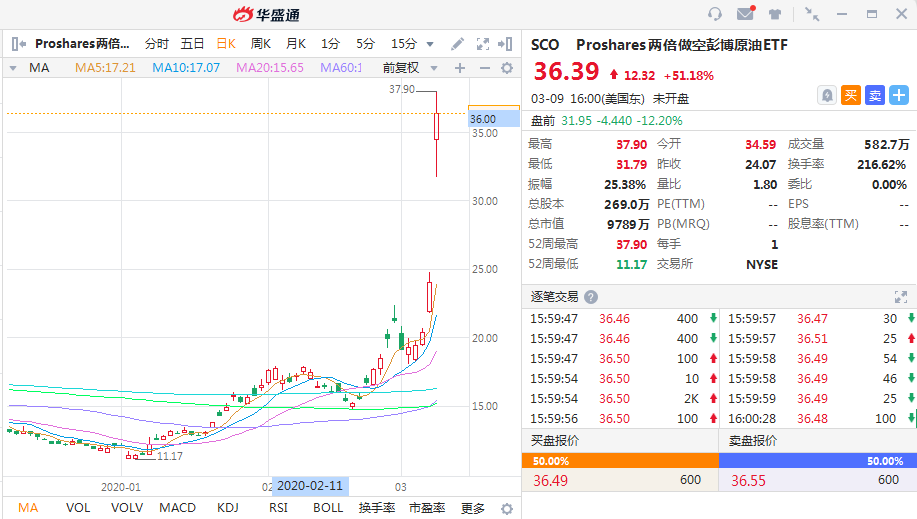This screenshot has width=917, height=519.
Task: Click the MA5:17.21 legend value
Action: pos(105,68)
